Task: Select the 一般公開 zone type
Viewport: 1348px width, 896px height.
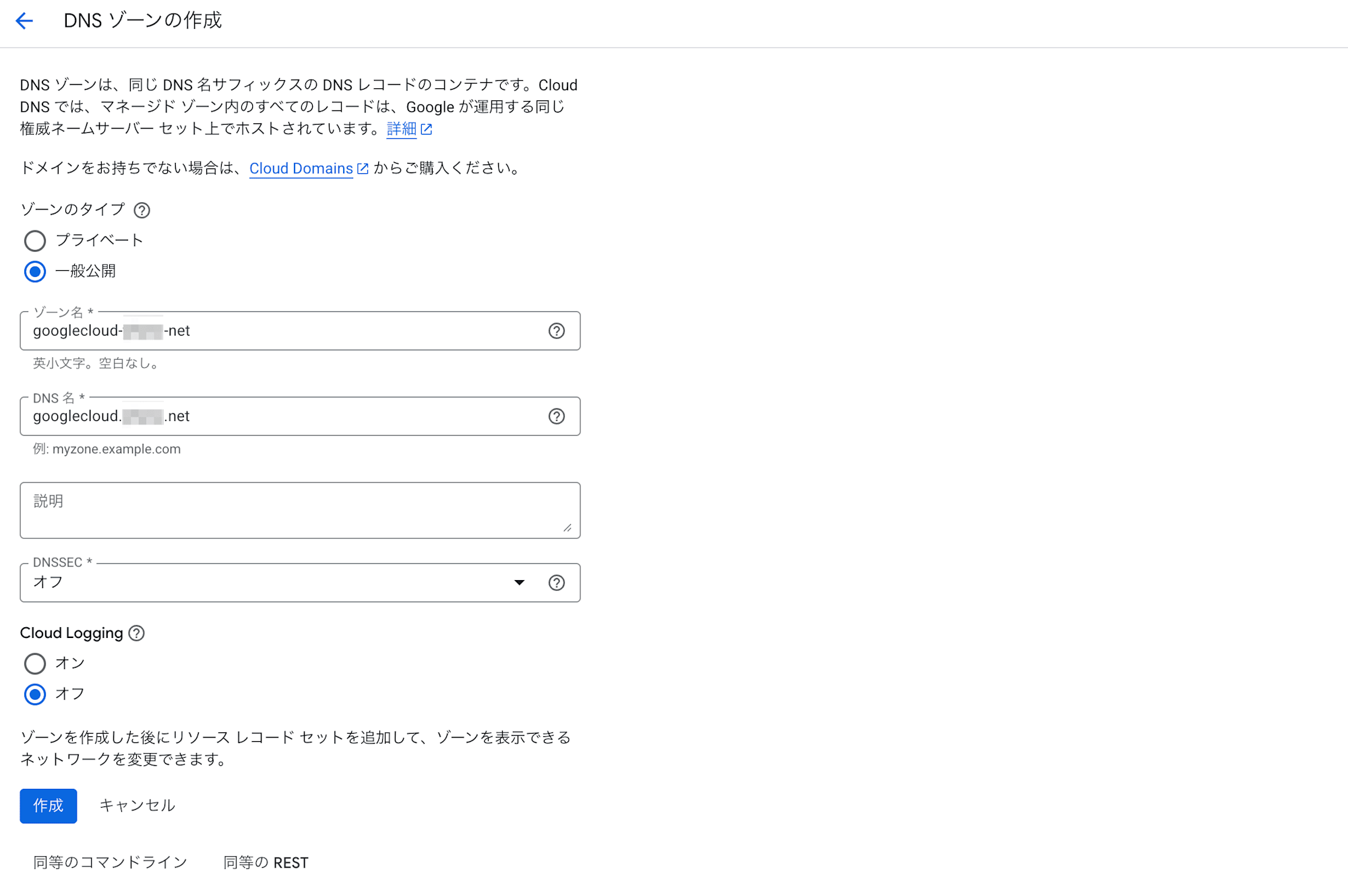Action: click(x=35, y=271)
